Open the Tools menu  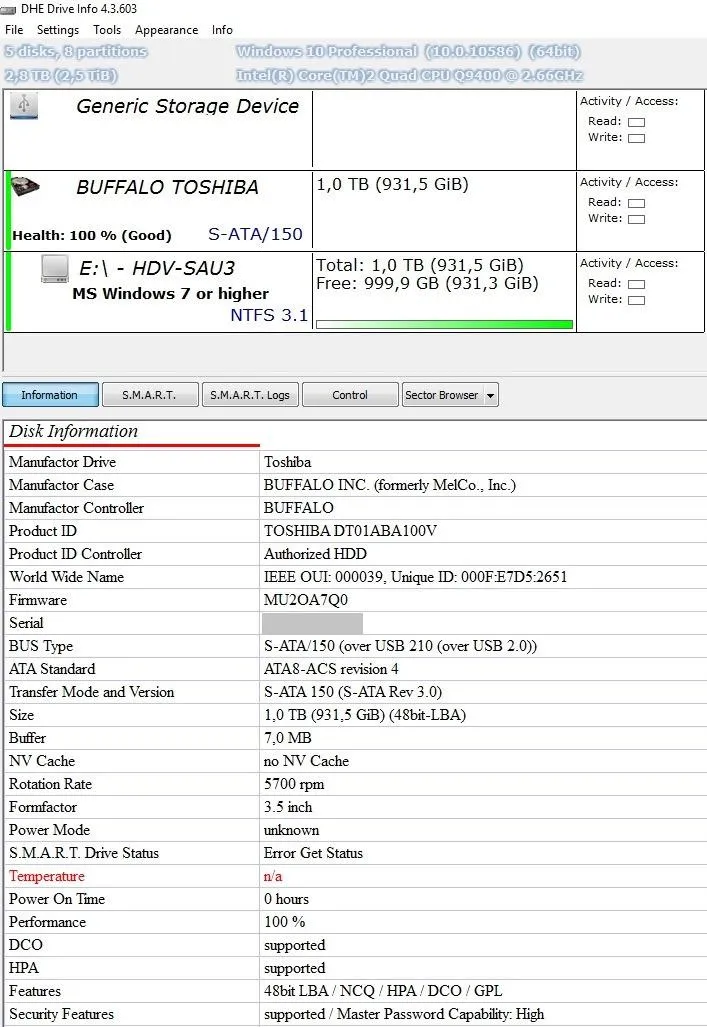(107, 29)
